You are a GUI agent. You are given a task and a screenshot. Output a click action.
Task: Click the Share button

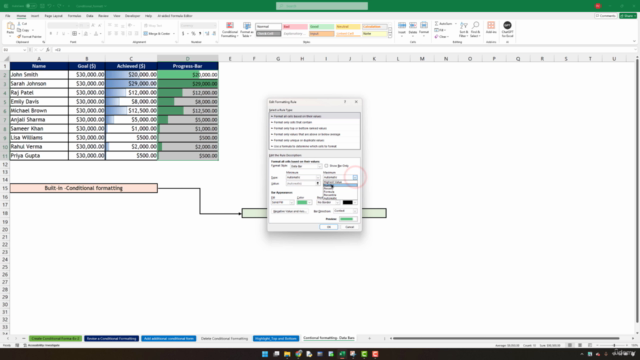coord(628,16)
